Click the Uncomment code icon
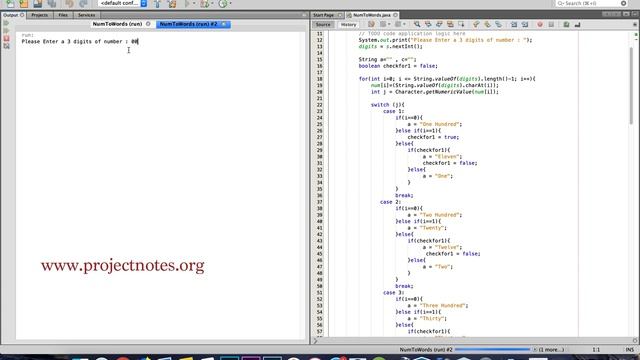The width and height of the screenshot is (640, 360). [577, 25]
